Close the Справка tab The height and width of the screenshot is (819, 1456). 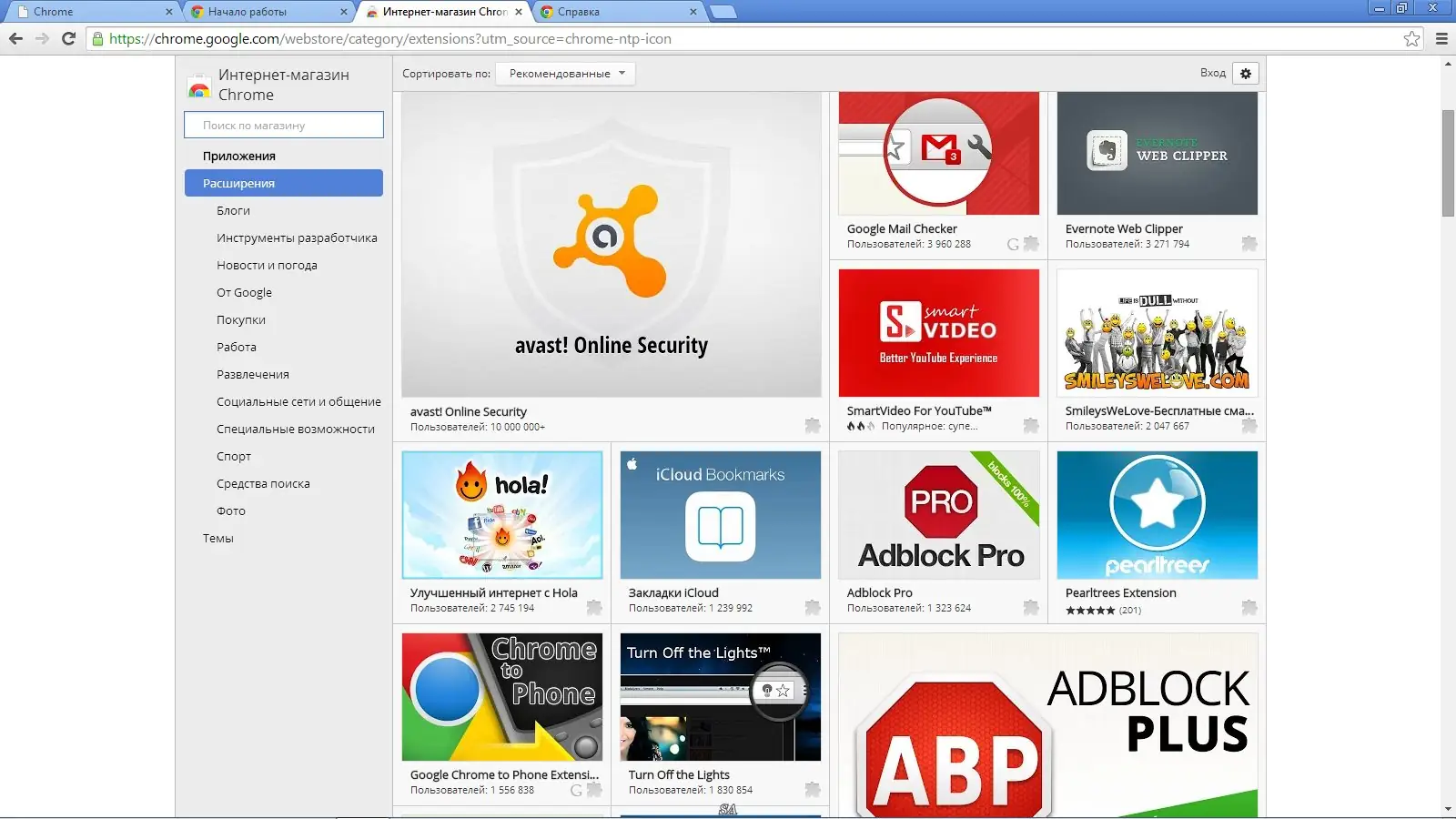(693, 12)
